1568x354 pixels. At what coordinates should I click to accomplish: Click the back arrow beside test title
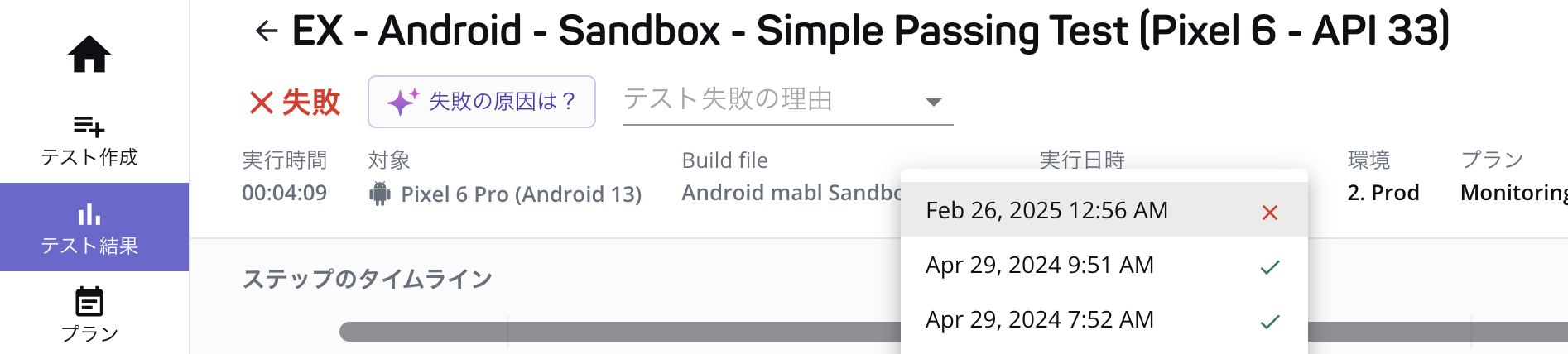click(x=266, y=31)
